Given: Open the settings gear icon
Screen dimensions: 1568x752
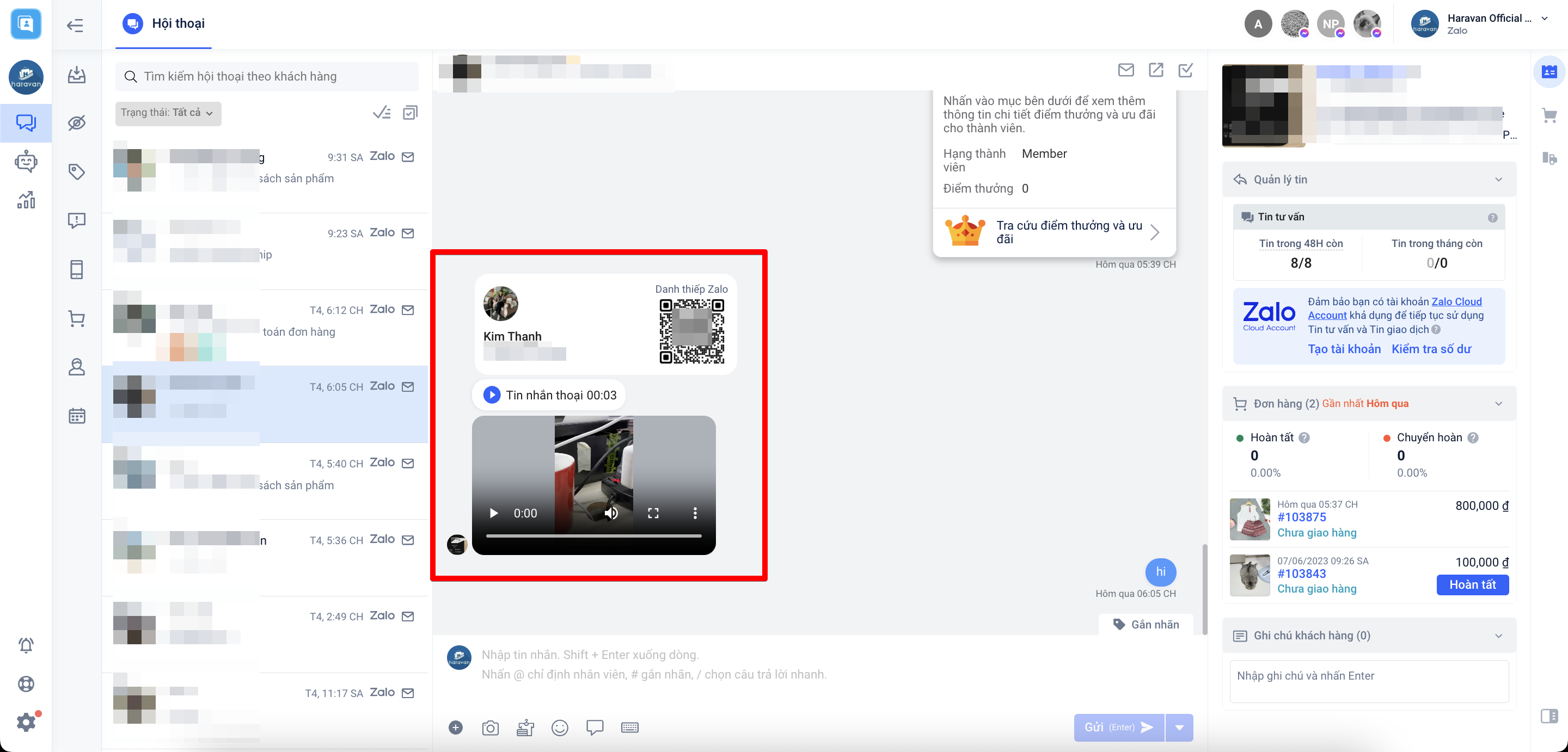Looking at the screenshot, I should click(x=26, y=722).
